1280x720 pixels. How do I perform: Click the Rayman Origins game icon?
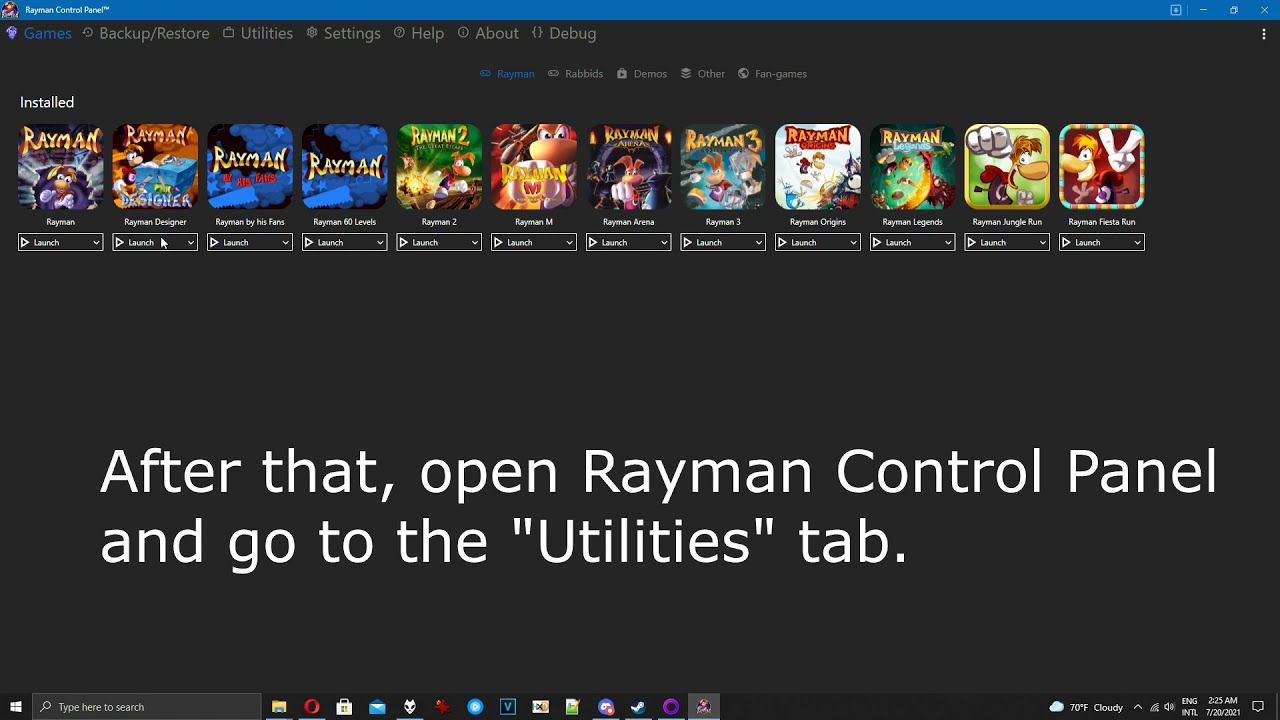click(x=818, y=167)
